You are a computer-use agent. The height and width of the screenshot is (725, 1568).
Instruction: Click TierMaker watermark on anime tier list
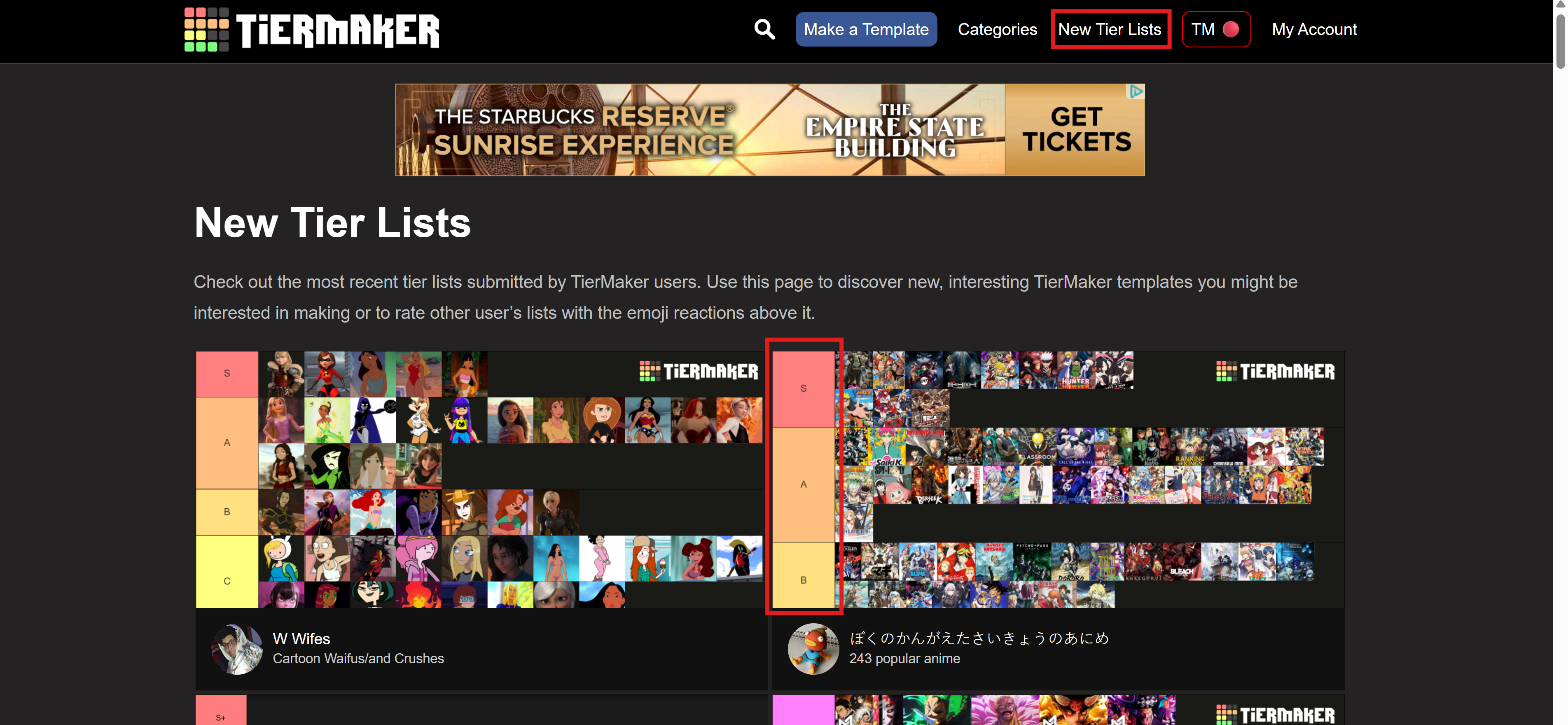click(1275, 371)
